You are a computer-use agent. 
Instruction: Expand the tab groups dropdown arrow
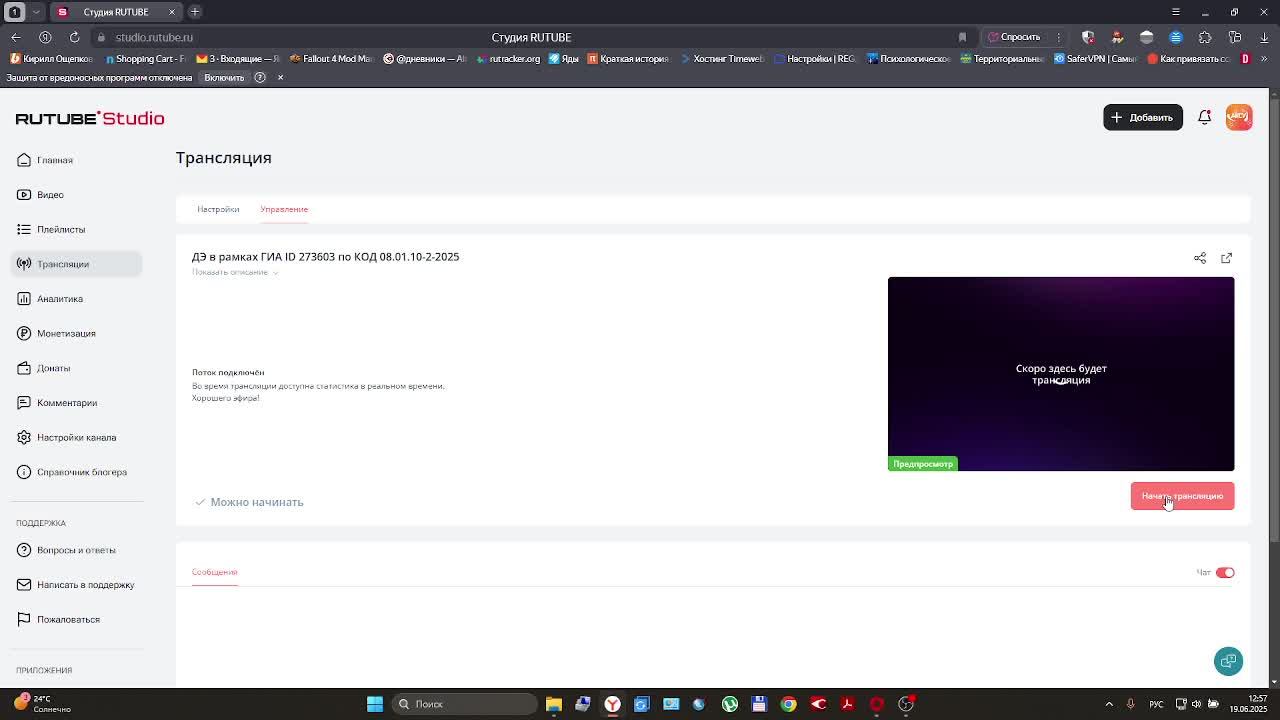(36, 12)
